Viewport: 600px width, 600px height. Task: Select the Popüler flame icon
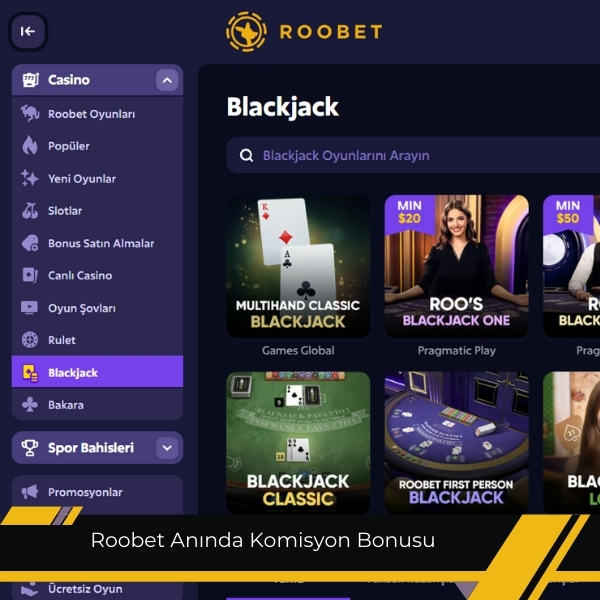click(30, 146)
